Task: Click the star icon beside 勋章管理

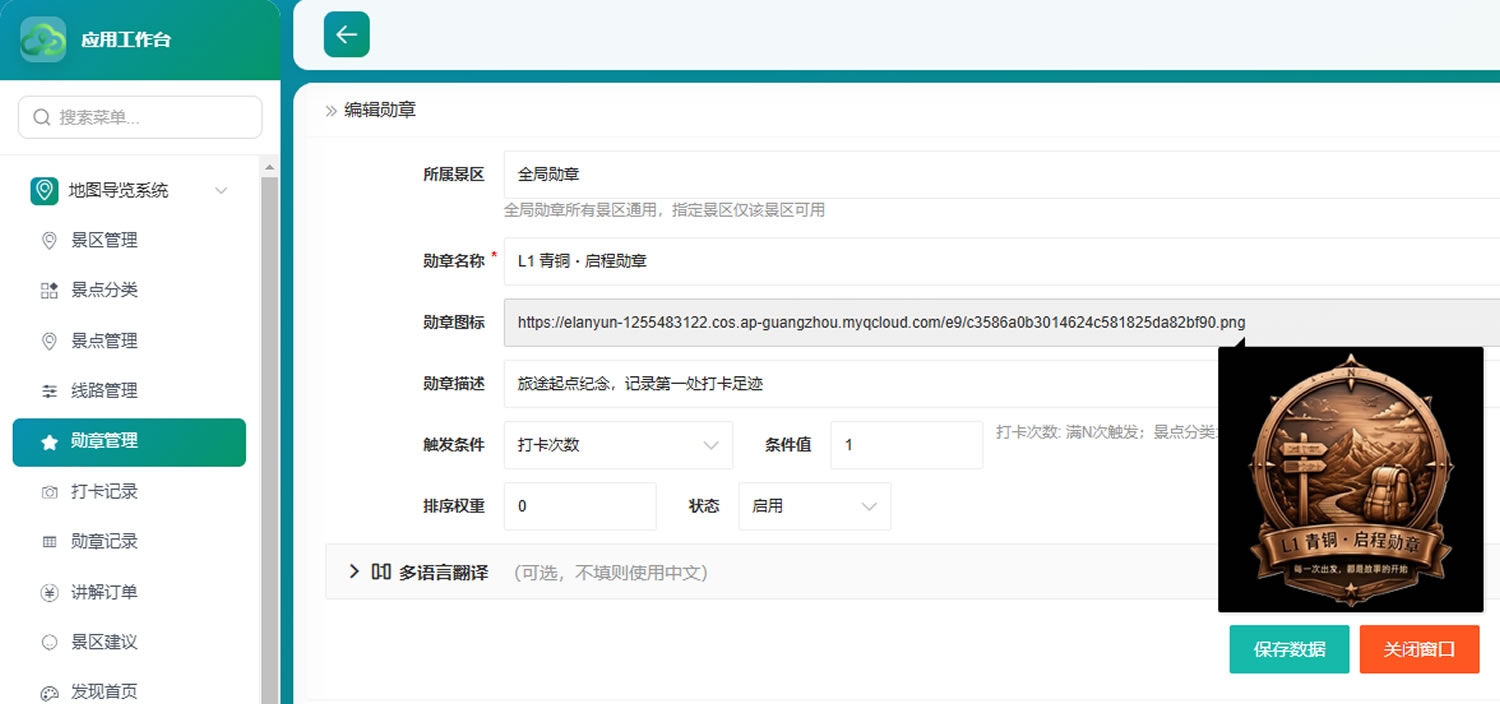Action: pos(49,442)
